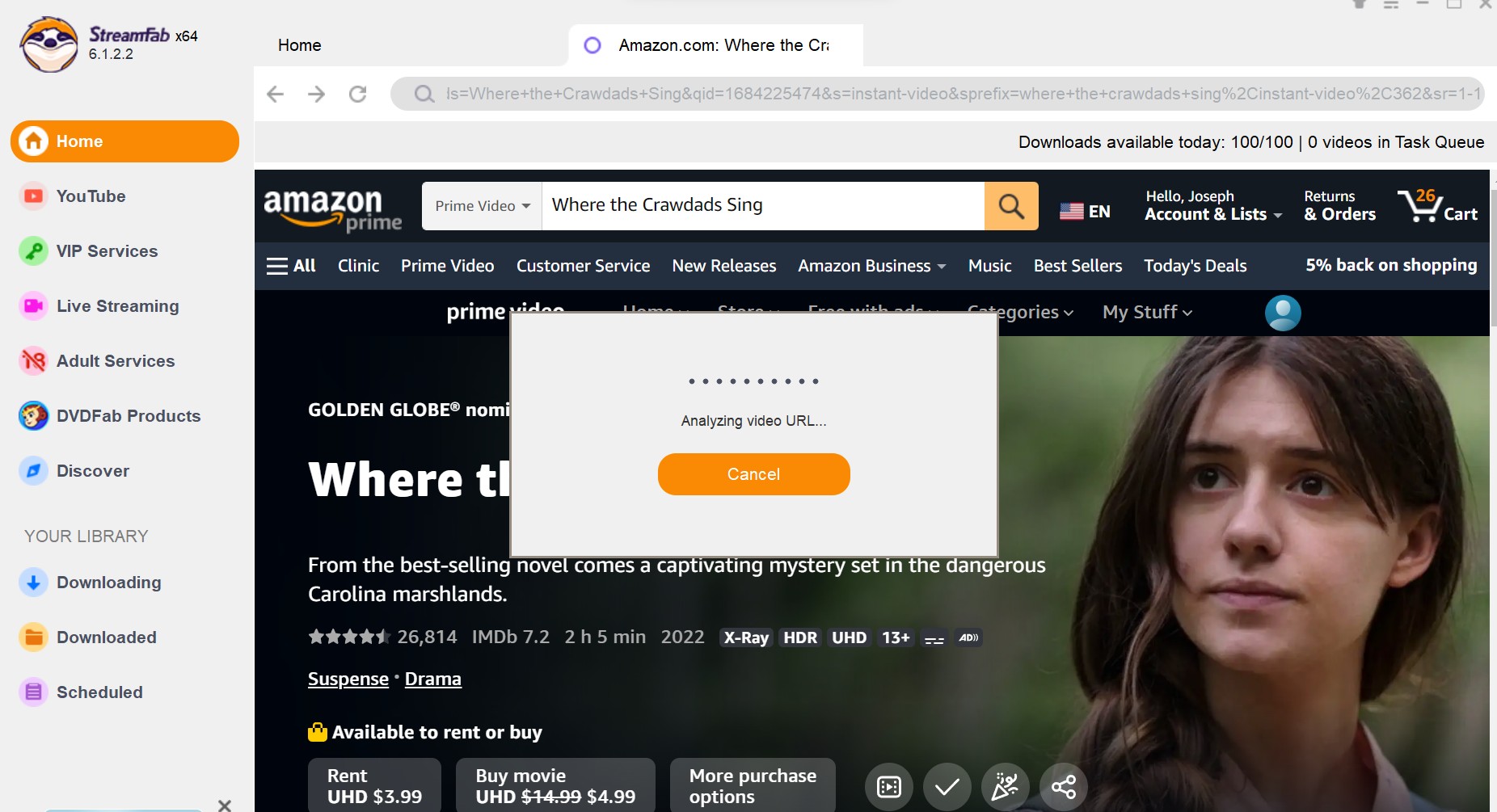
Task: Start a Watch Party
Action: click(x=1006, y=786)
